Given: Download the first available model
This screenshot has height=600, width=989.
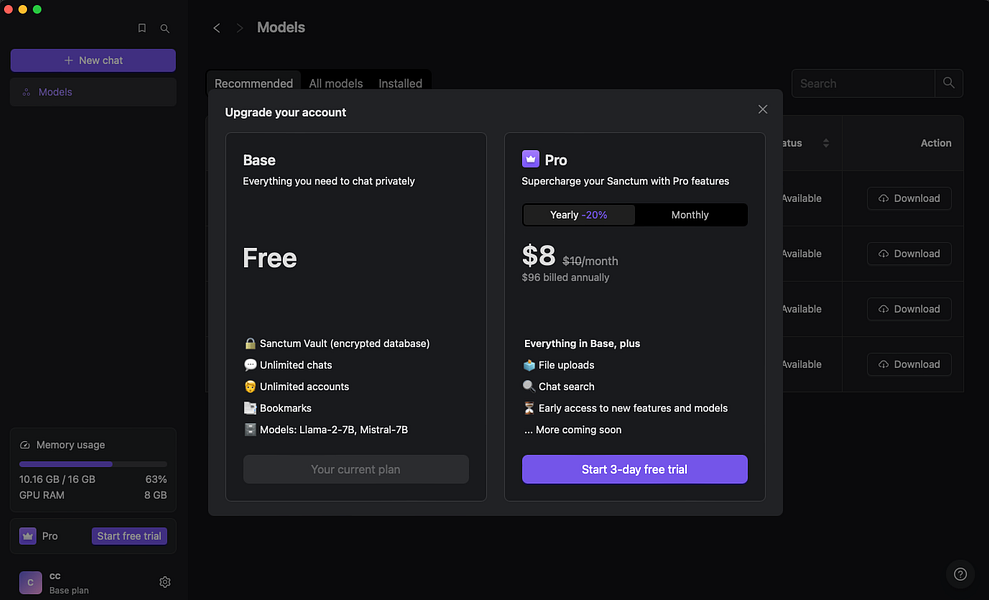Looking at the screenshot, I should [x=910, y=198].
